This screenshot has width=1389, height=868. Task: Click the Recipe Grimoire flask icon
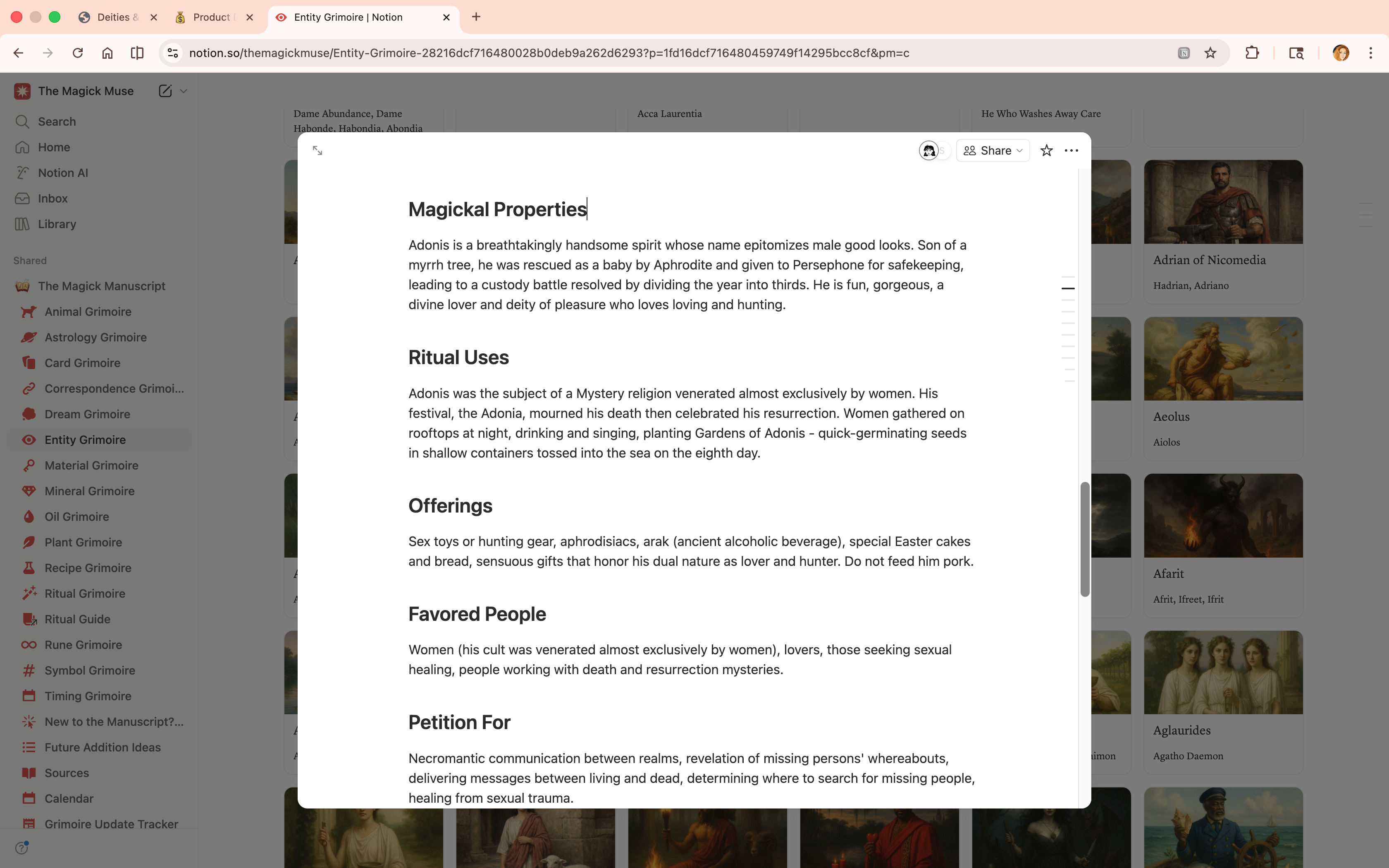click(29, 568)
